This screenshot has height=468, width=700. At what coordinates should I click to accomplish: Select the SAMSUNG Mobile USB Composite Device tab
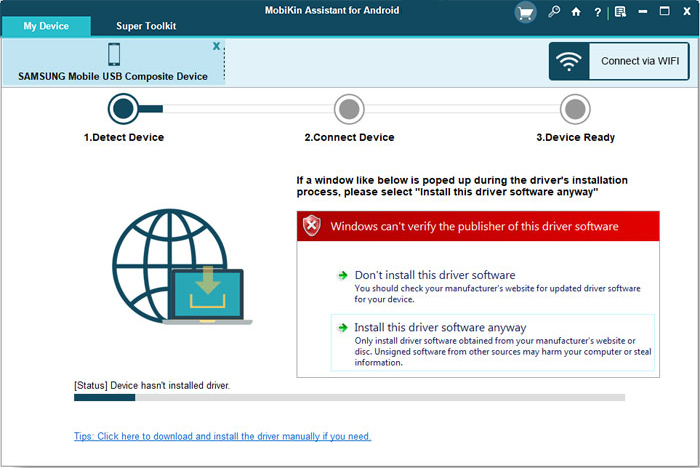click(112, 62)
